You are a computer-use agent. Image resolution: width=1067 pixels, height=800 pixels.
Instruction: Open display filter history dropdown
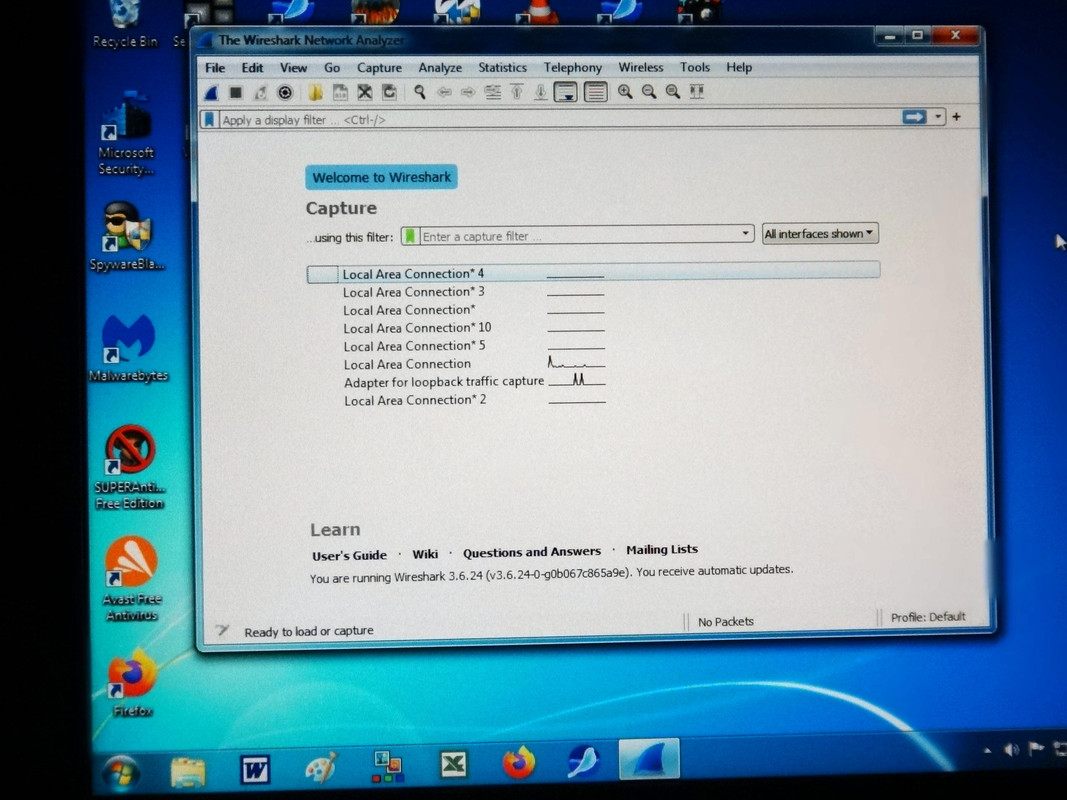click(938, 117)
